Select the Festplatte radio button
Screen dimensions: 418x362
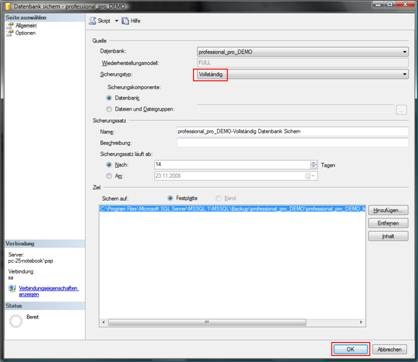[170, 198]
